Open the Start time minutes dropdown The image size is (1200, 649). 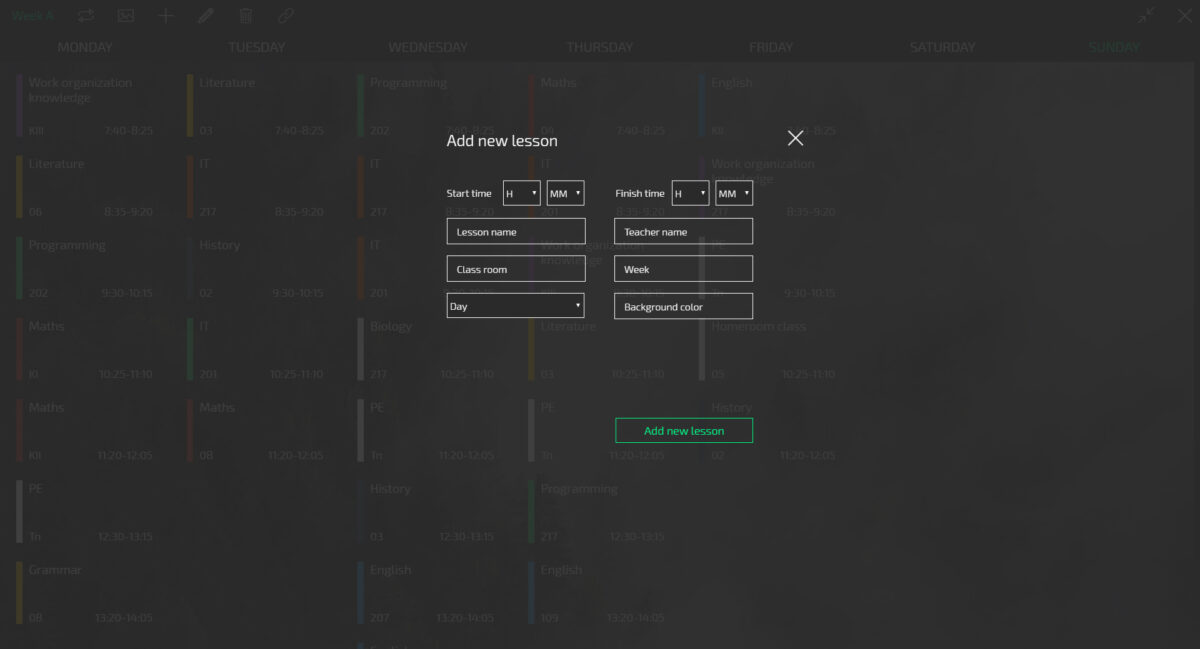click(566, 193)
